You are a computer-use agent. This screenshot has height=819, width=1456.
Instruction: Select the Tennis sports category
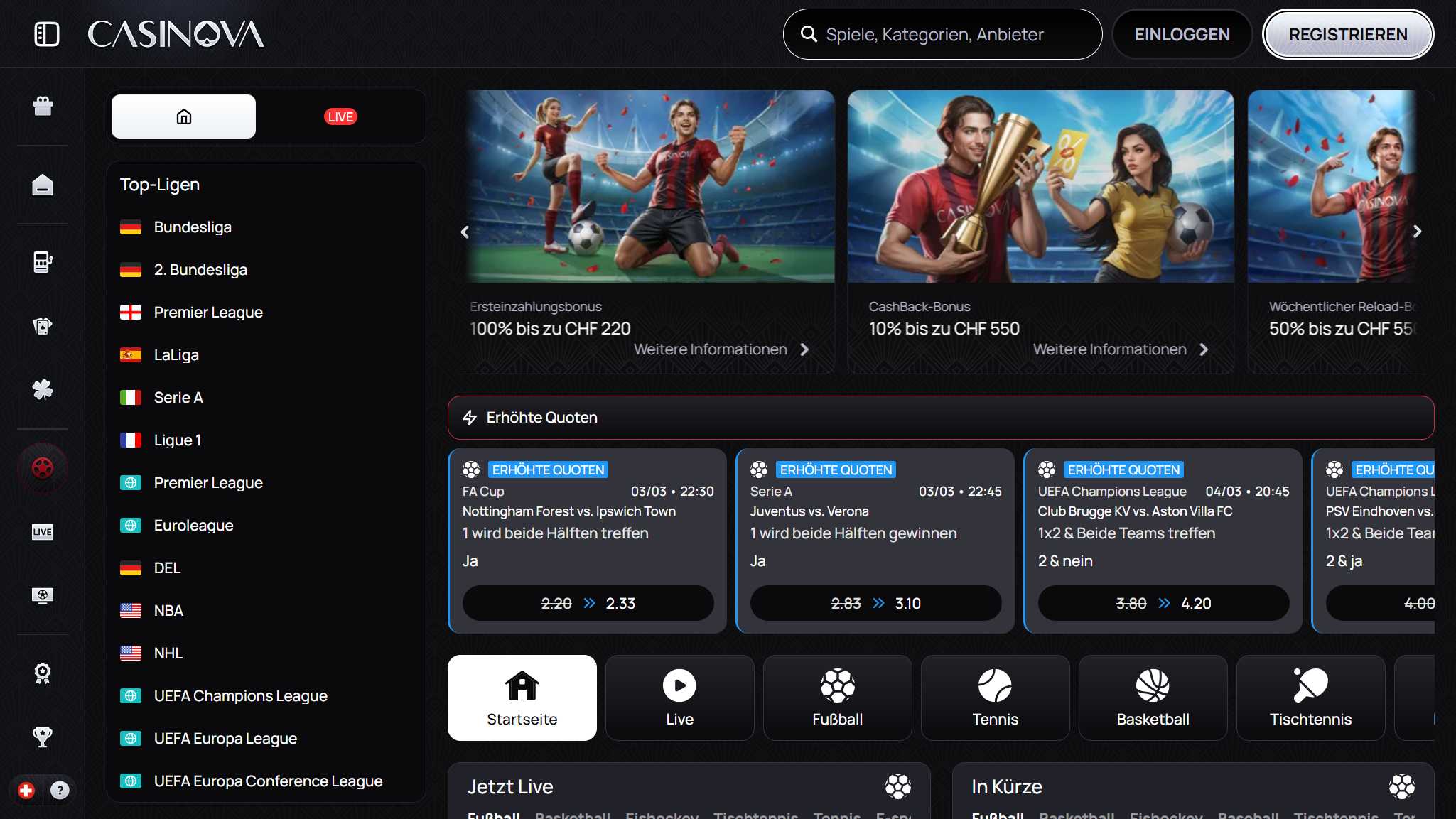[996, 698]
